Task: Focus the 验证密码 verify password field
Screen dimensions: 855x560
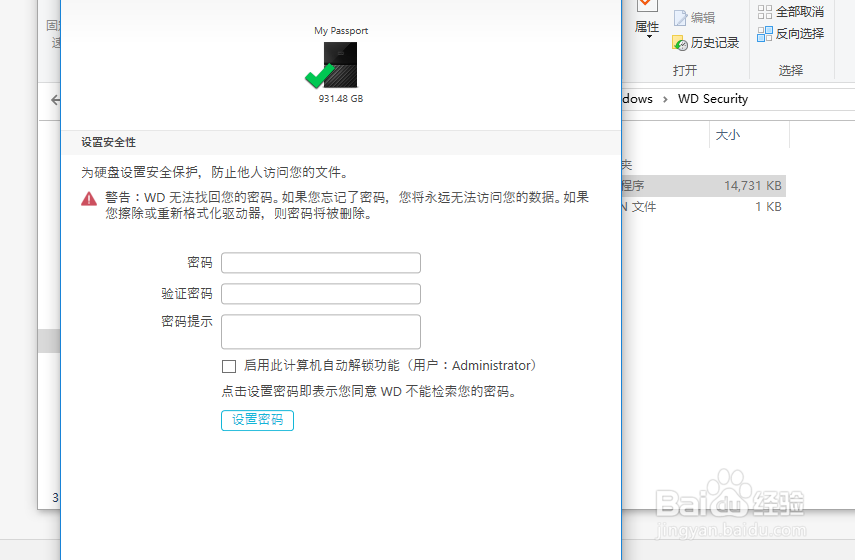Action: coord(321,294)
